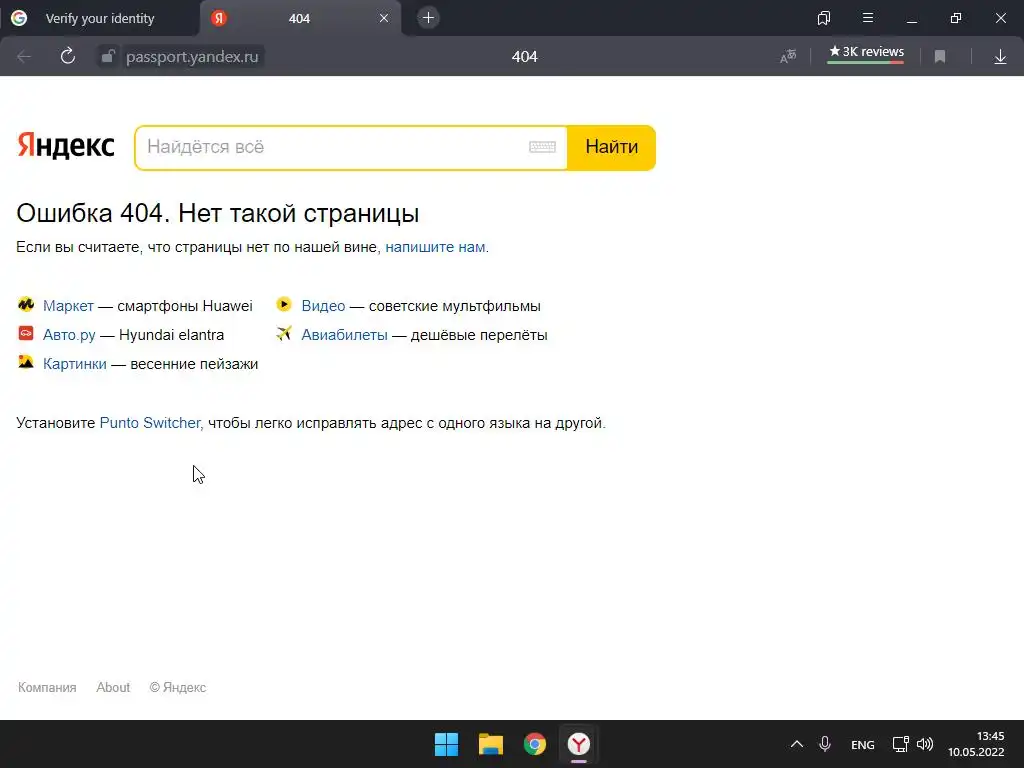Open the network status tray icon

pyautogui.click(x=901, y=744)
